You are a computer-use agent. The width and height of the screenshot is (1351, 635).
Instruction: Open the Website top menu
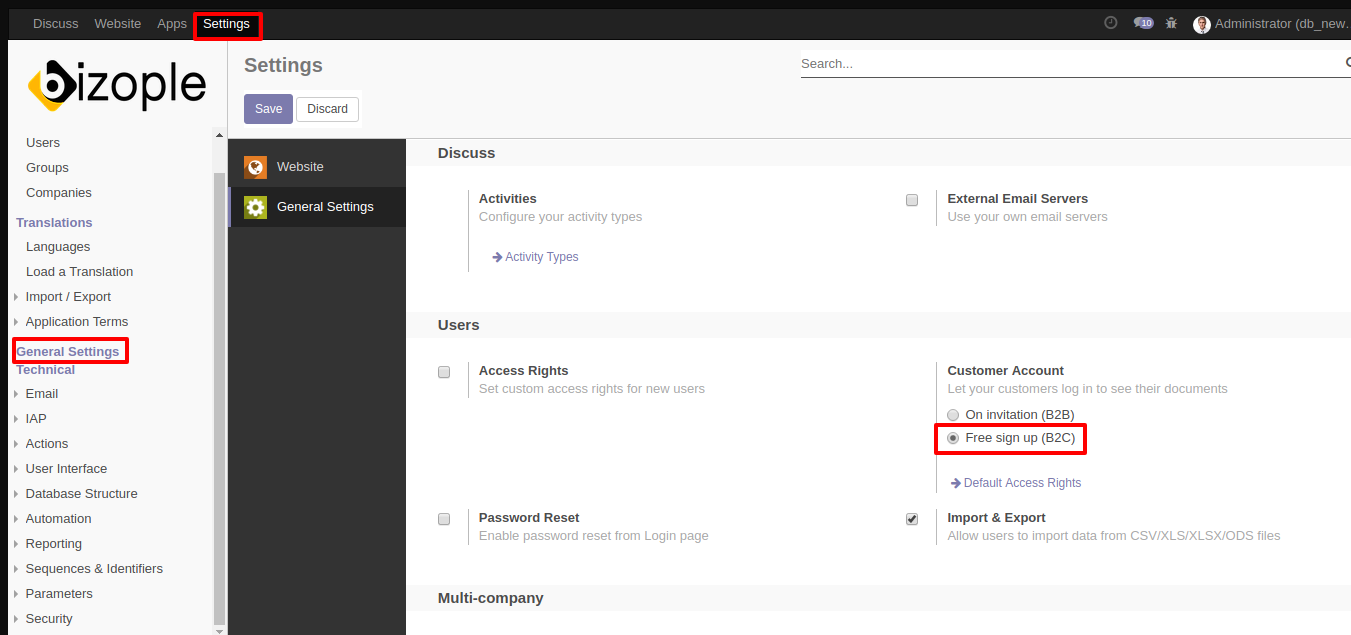coord(118,23)
